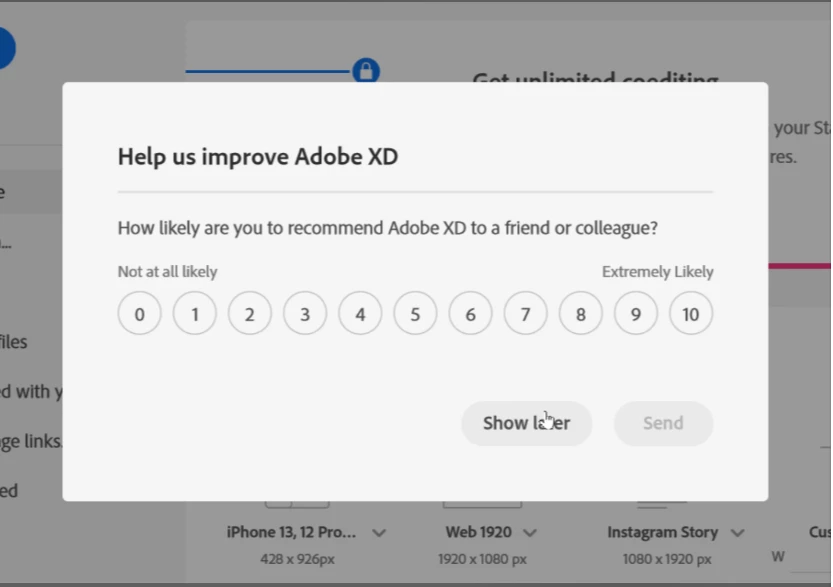
Task: Click the Help us improve Adobe XD heading
Action: [x=258, y=157]
